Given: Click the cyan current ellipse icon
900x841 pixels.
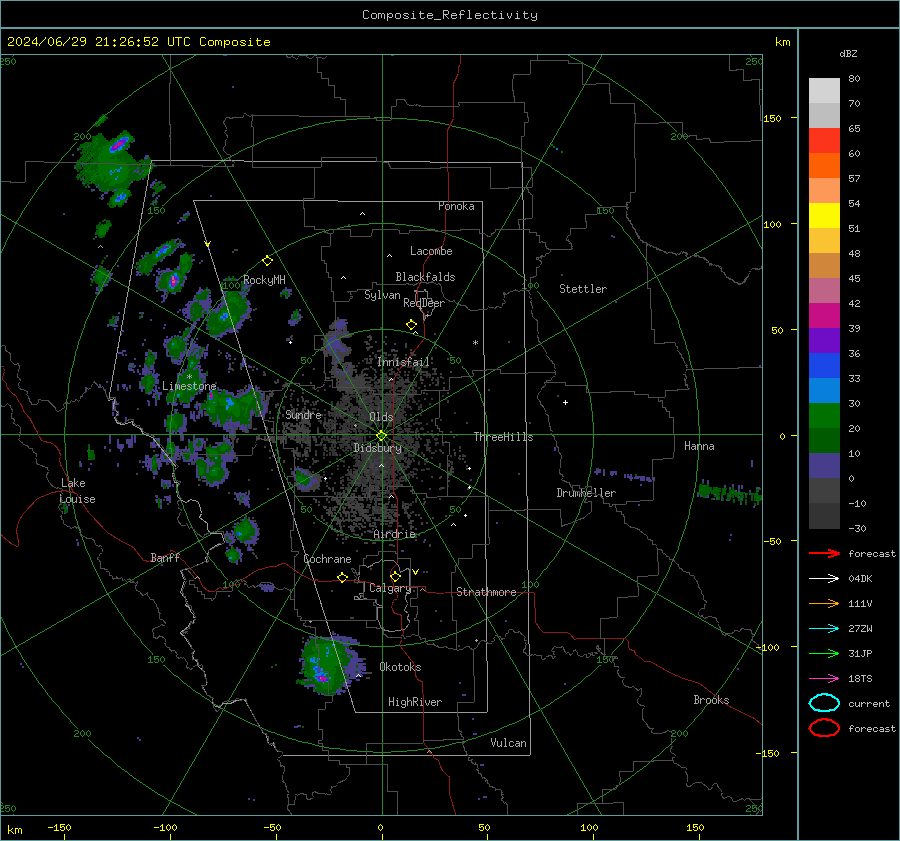Looking at the screenshot, I should (x=824, y=703).
